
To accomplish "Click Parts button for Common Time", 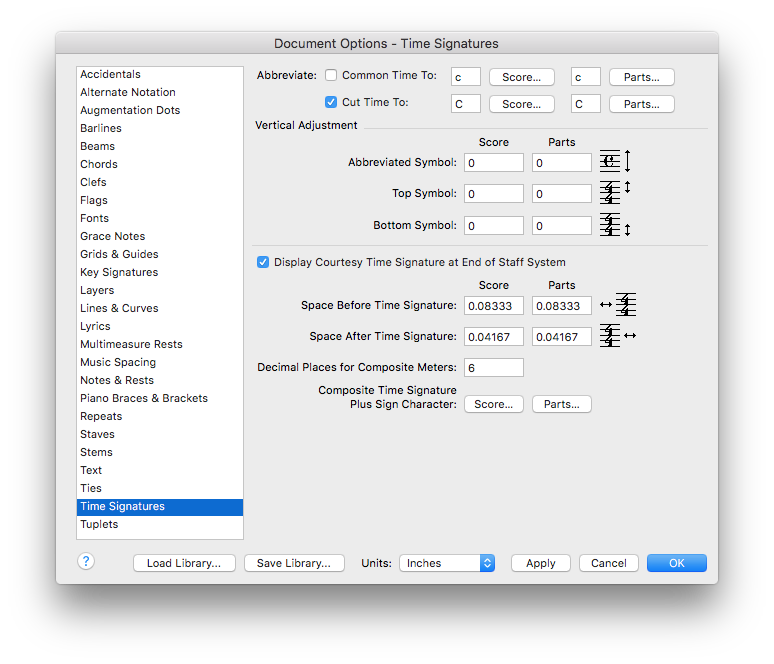I will point(642,77).
